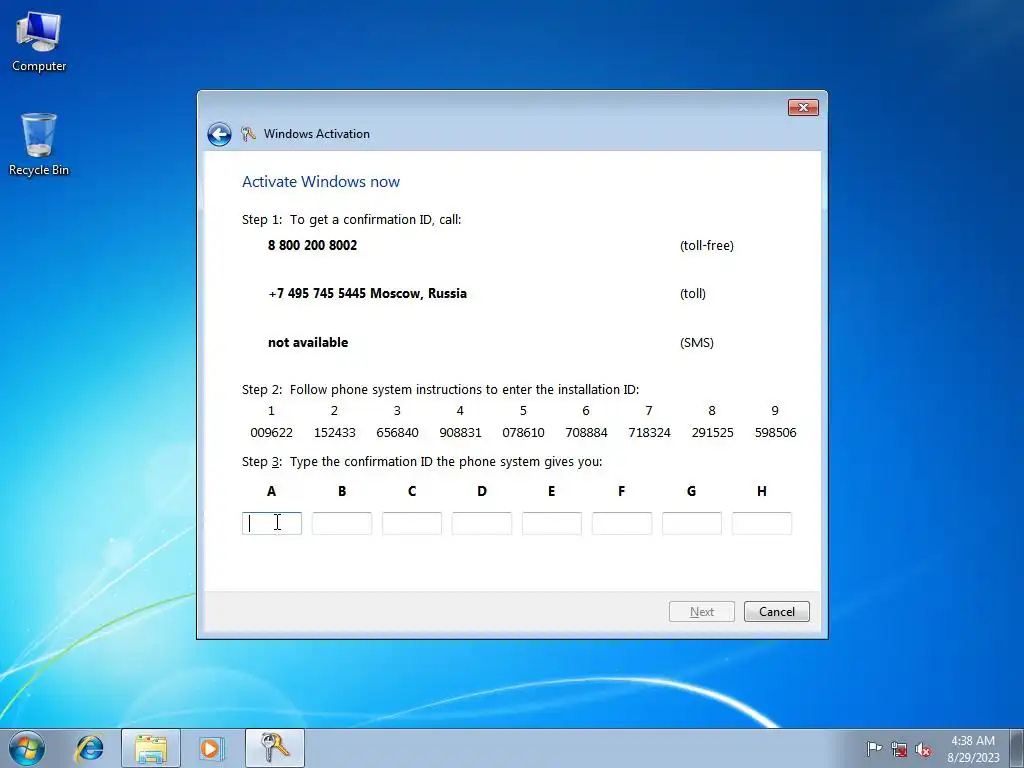
Task: Close the Windows Activation dialog
Action: pyautogui.click(x=803, y=107)
